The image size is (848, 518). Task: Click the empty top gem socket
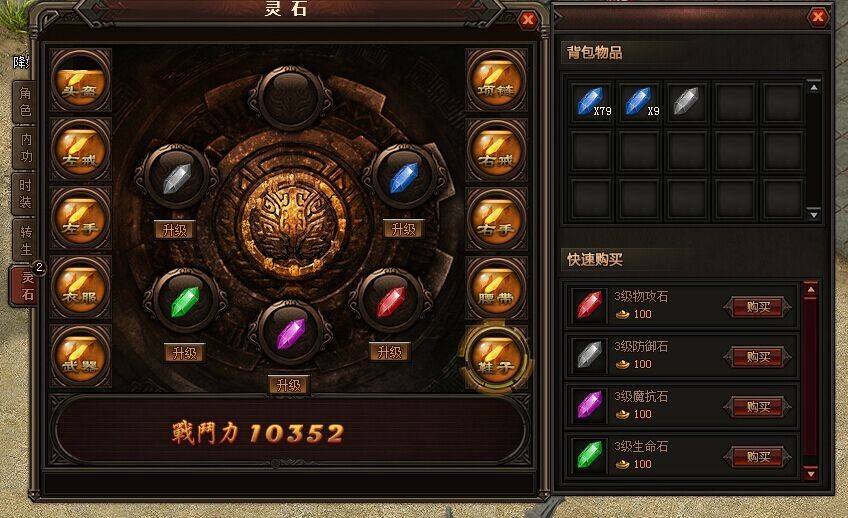[x=290, y=98]
